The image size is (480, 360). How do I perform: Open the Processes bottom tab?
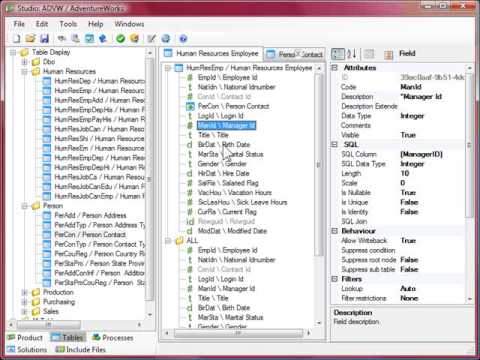[113, 338]
